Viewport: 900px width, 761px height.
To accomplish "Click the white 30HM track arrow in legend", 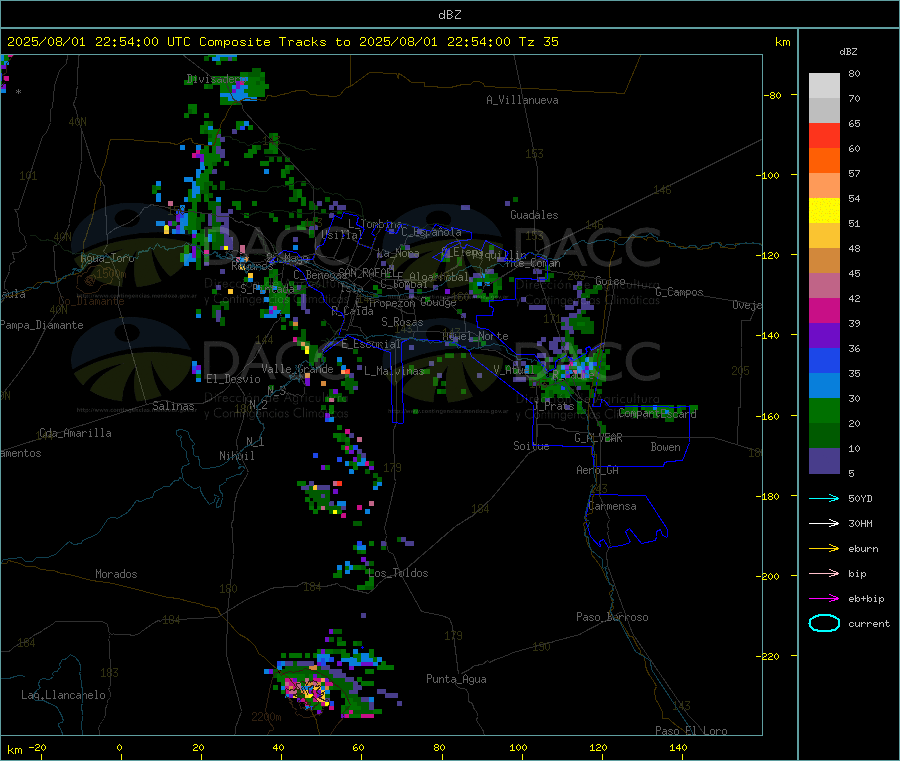I will [824, 523].
